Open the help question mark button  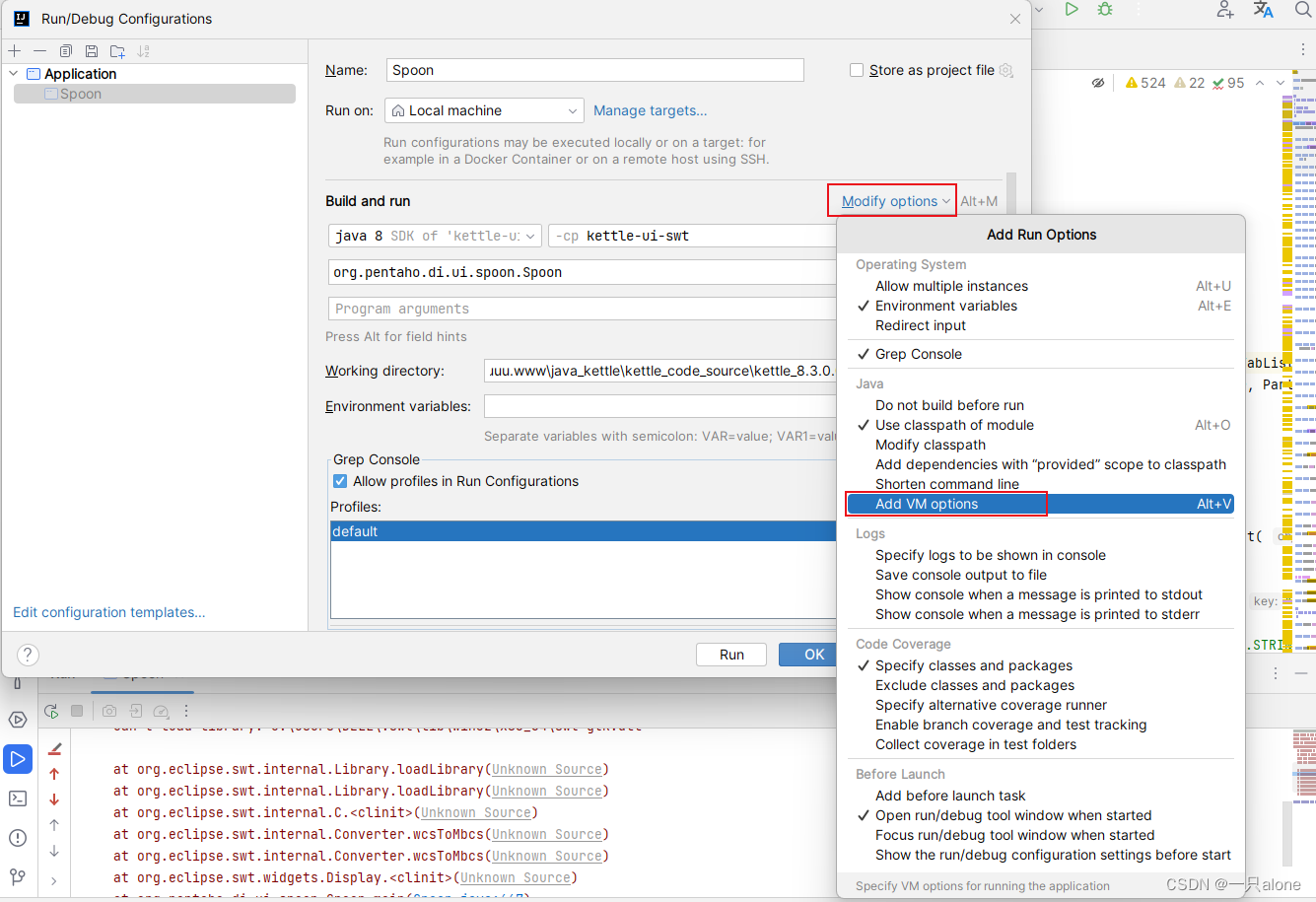[x=29, y=655]
